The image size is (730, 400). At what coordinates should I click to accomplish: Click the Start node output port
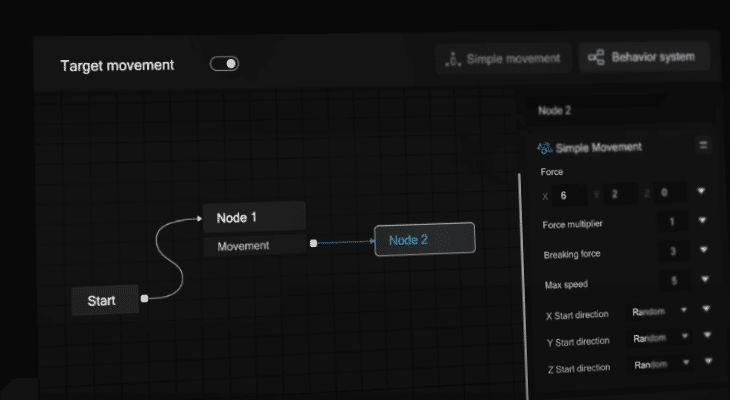(x=144, y=298)
